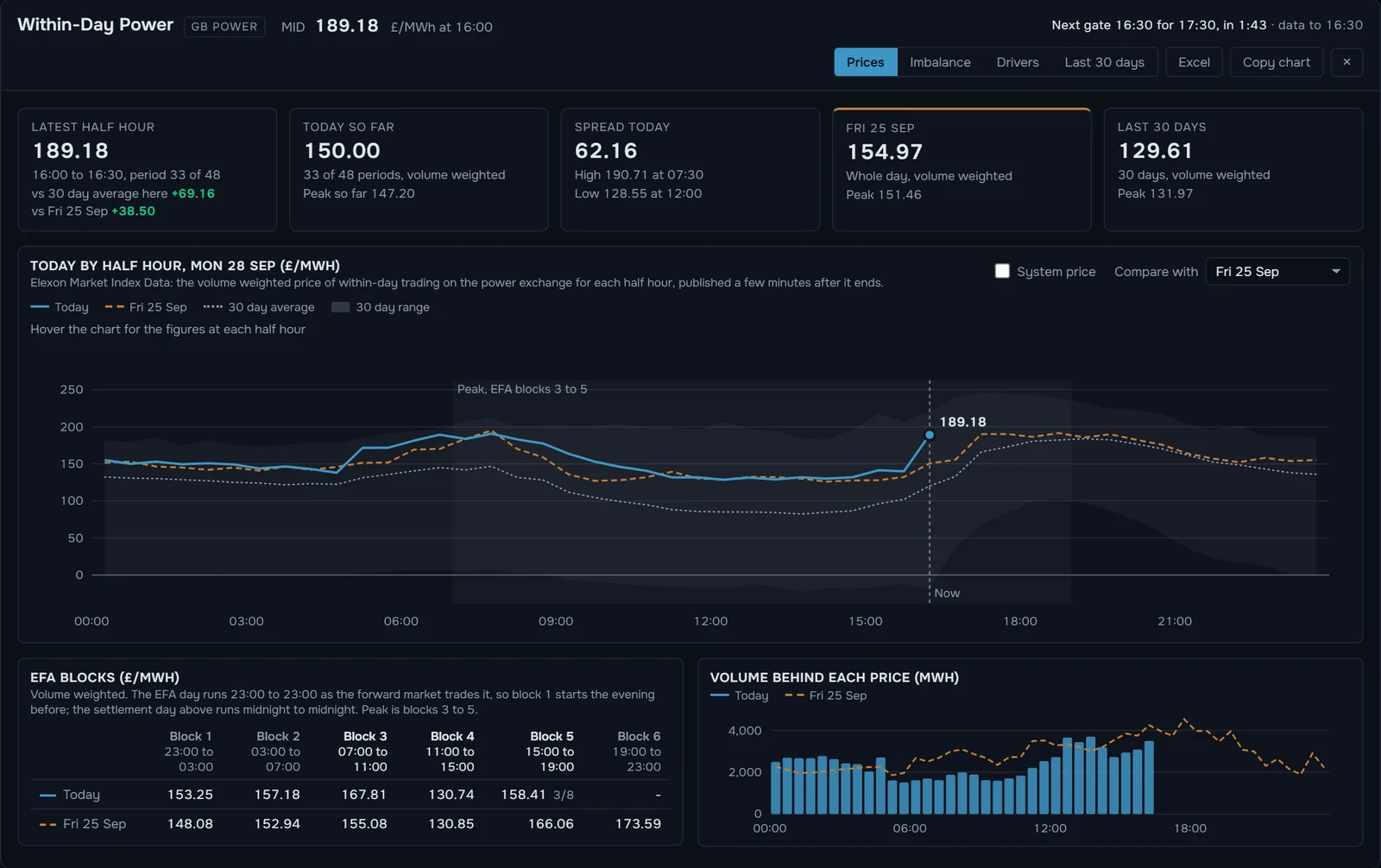Click the 18:00 label on main chart axis
Viewport: 1381px width, 868px height.
(1020, 621)
